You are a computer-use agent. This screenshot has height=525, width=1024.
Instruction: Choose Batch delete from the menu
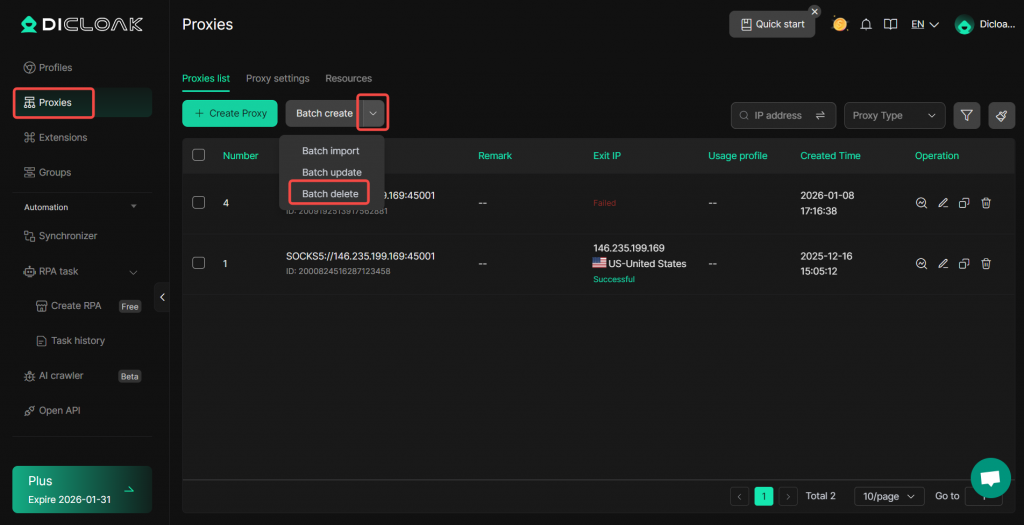(330, 193)
